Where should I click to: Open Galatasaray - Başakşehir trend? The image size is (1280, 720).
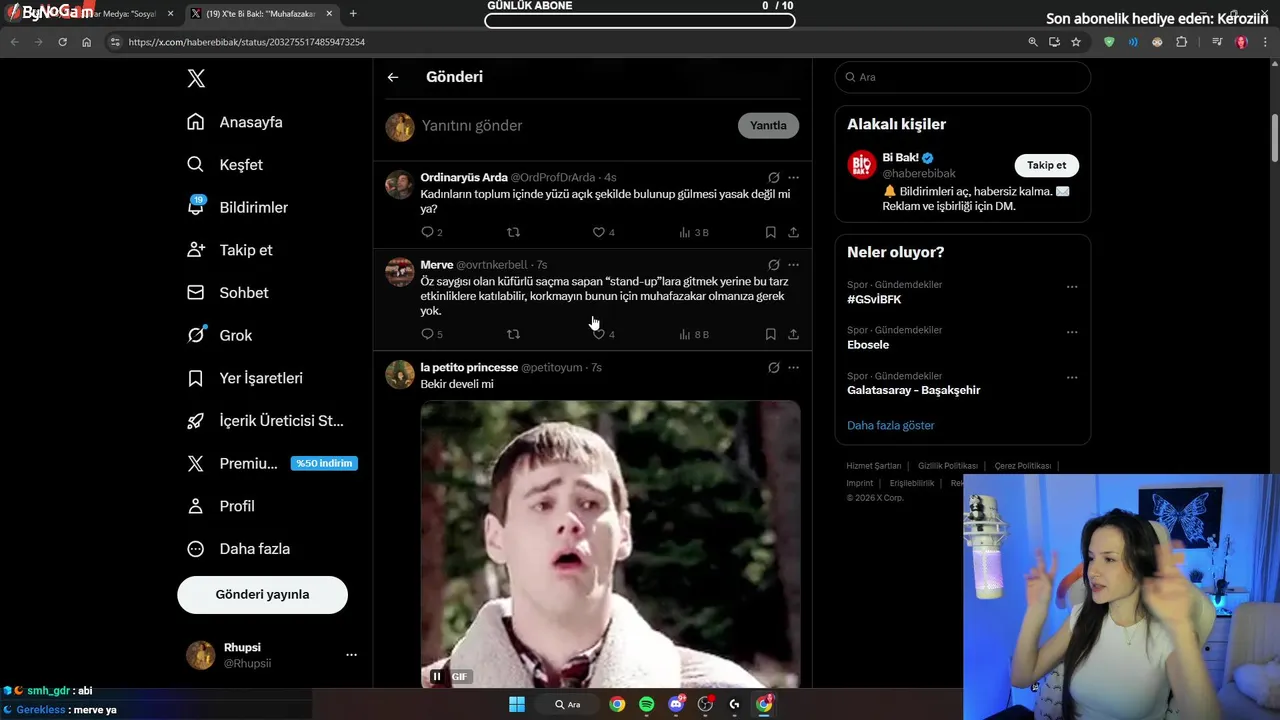913,390
